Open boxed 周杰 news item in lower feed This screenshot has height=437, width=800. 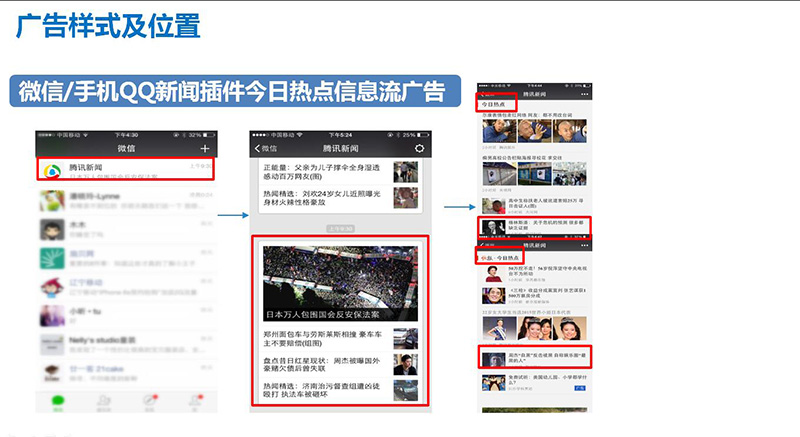tap(534, 357)
